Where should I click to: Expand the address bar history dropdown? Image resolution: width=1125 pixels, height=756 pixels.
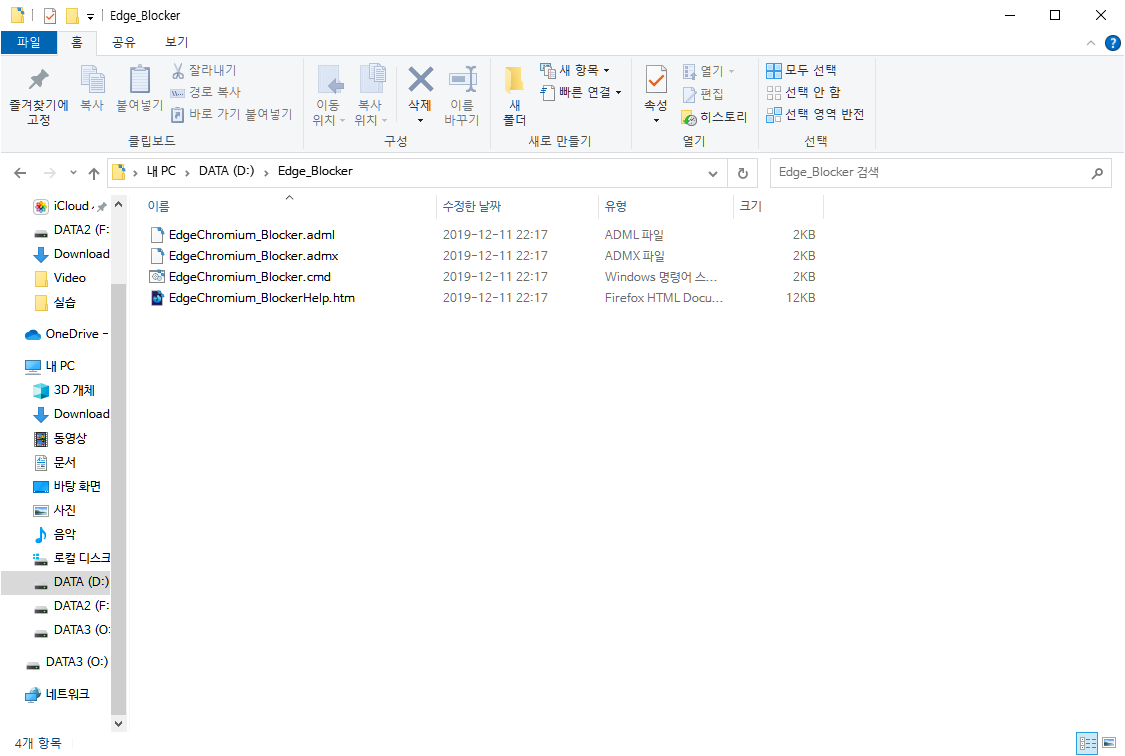(712, 174)
